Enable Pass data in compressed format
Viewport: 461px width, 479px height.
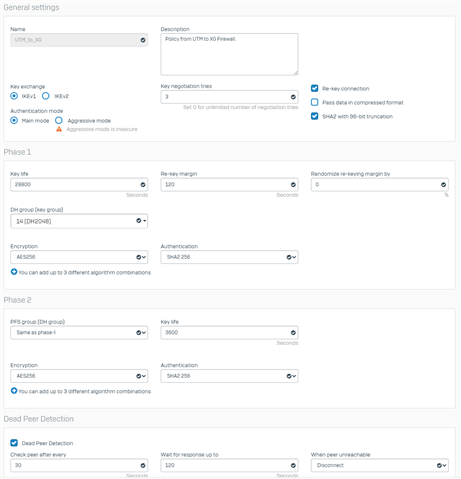click(x=314, y=102)
